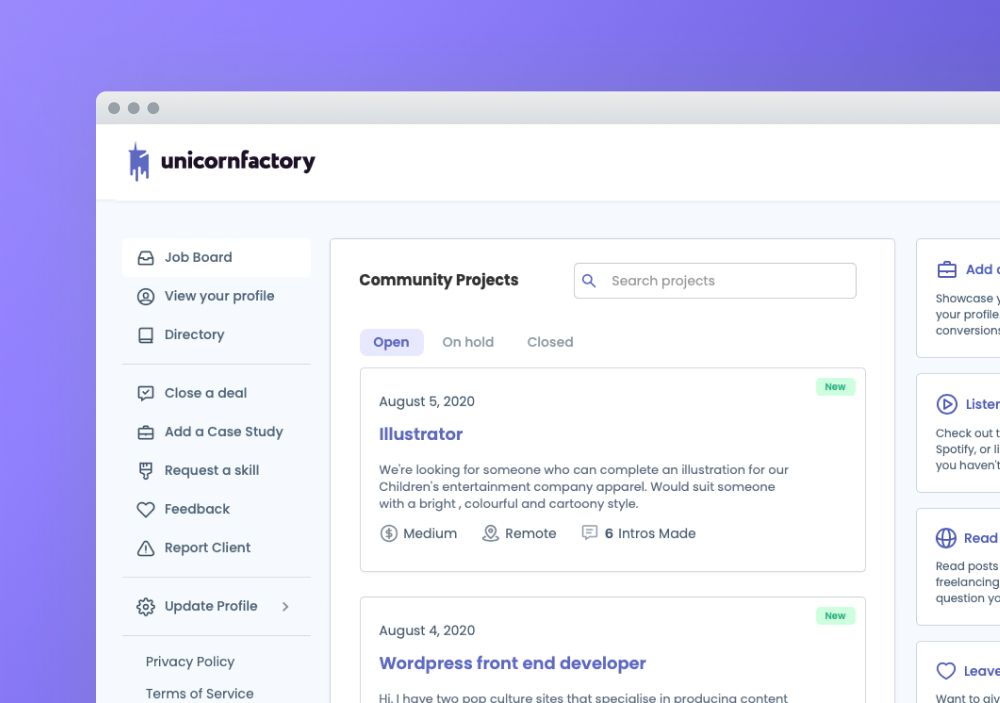
Task: Switch to the On hold tab
Action: (468, 342)
